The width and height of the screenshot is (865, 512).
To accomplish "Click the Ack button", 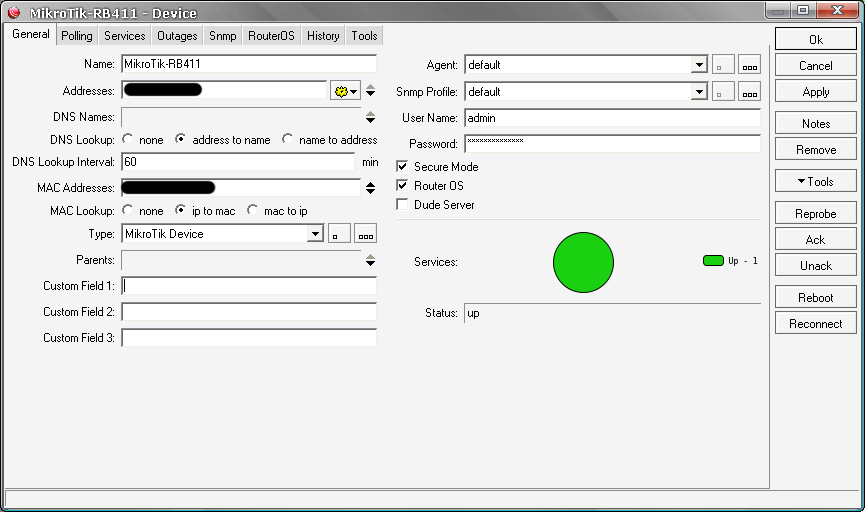I will (x=815, y=239).
